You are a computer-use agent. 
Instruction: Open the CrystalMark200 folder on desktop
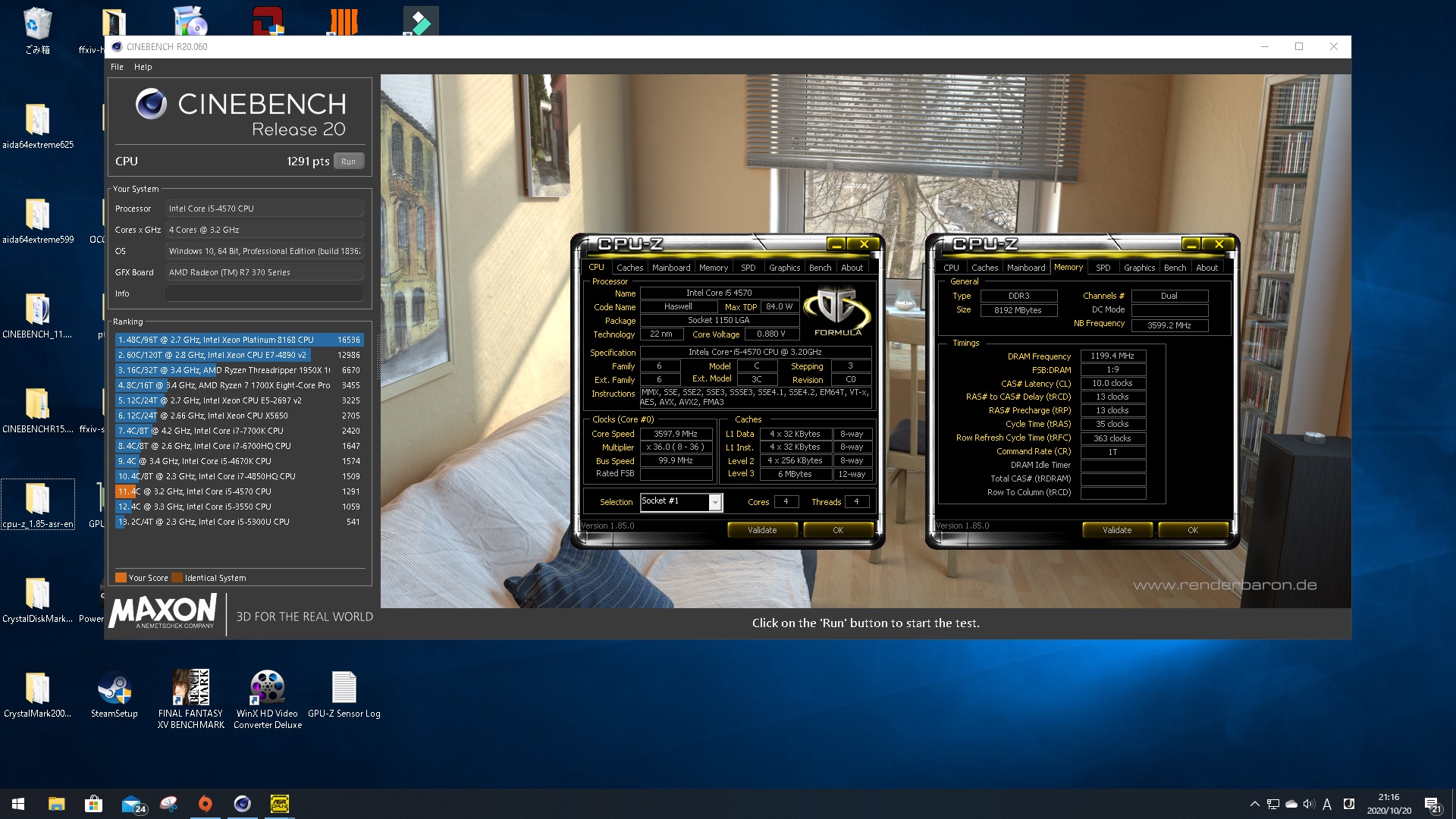click(x=38, y=695)
